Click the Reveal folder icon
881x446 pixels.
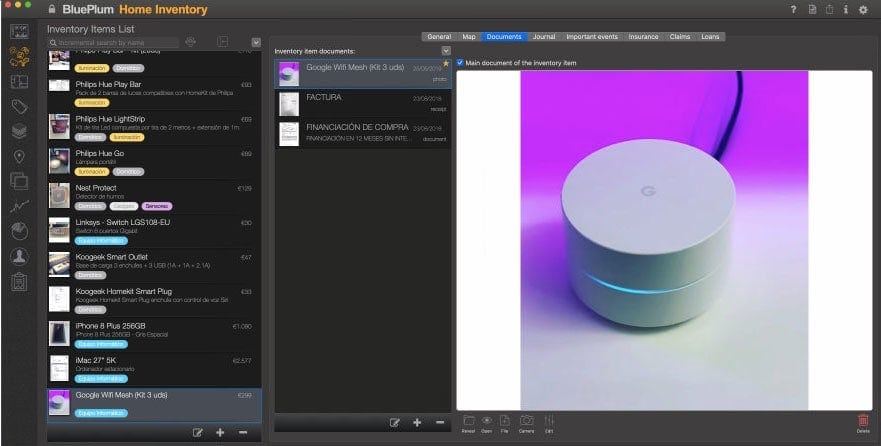[x=469, y=421]
